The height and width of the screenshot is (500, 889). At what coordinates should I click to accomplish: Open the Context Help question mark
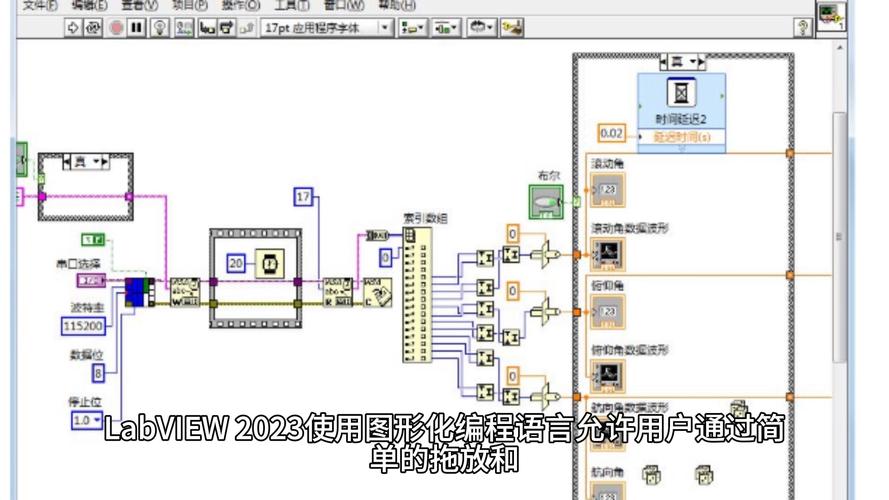(803, 27)
